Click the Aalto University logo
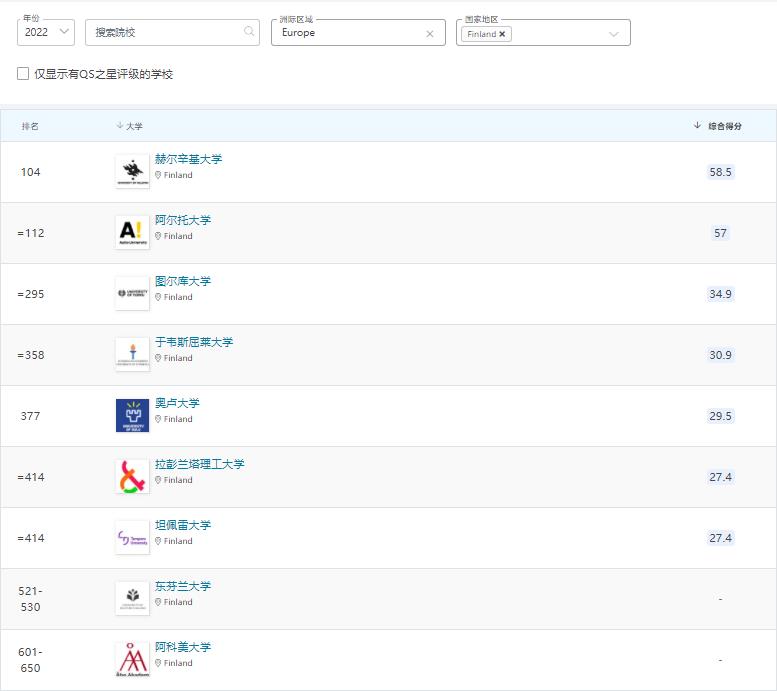This screenshot has width=777, height=691. pyautogui.click(x=132, y=233)
